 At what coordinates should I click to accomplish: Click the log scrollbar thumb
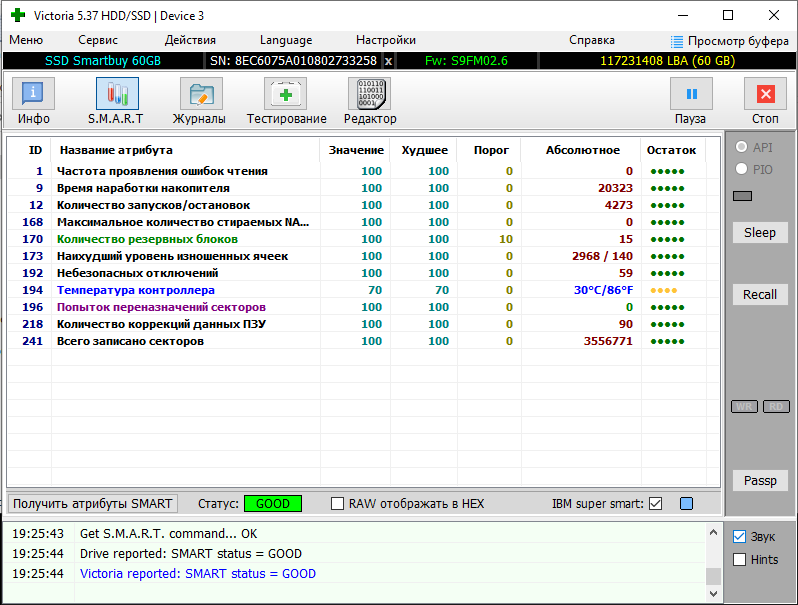click(713, 576)
